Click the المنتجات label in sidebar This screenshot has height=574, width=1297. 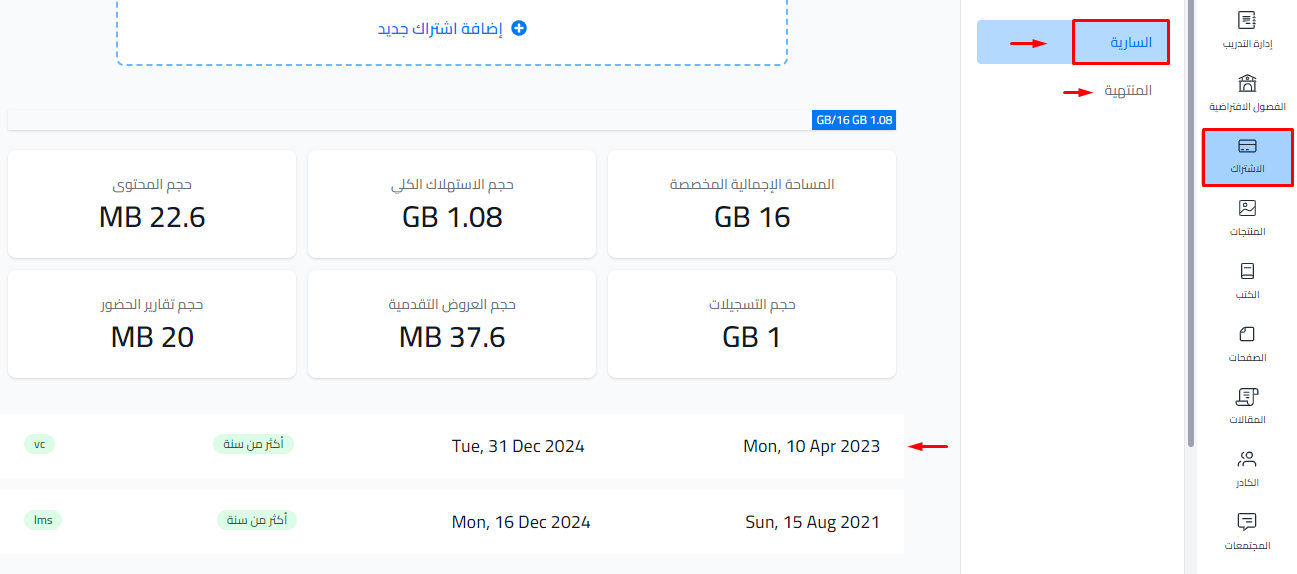tap(1247, 232)
